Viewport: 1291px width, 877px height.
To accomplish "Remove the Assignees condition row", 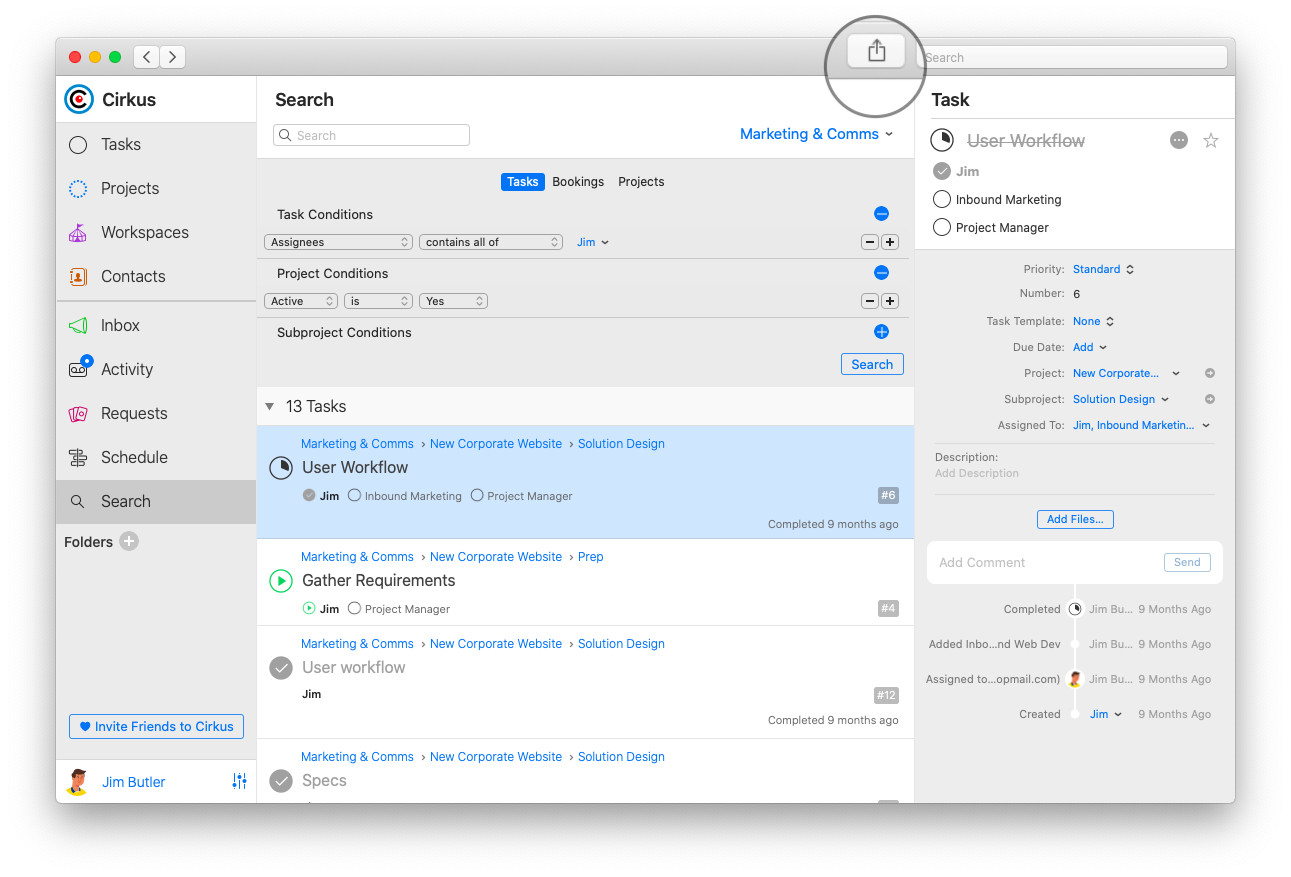I will click(x=870, y=242).
